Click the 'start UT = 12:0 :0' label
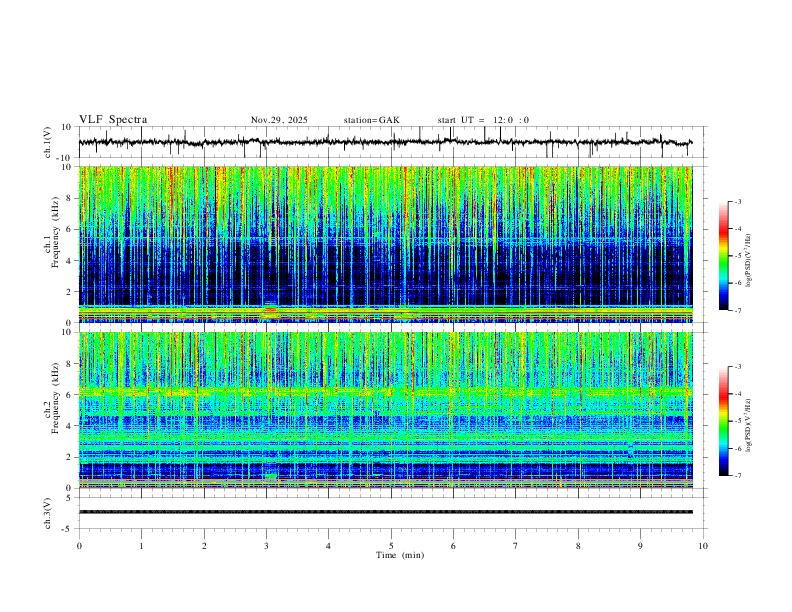 [483, 120]
